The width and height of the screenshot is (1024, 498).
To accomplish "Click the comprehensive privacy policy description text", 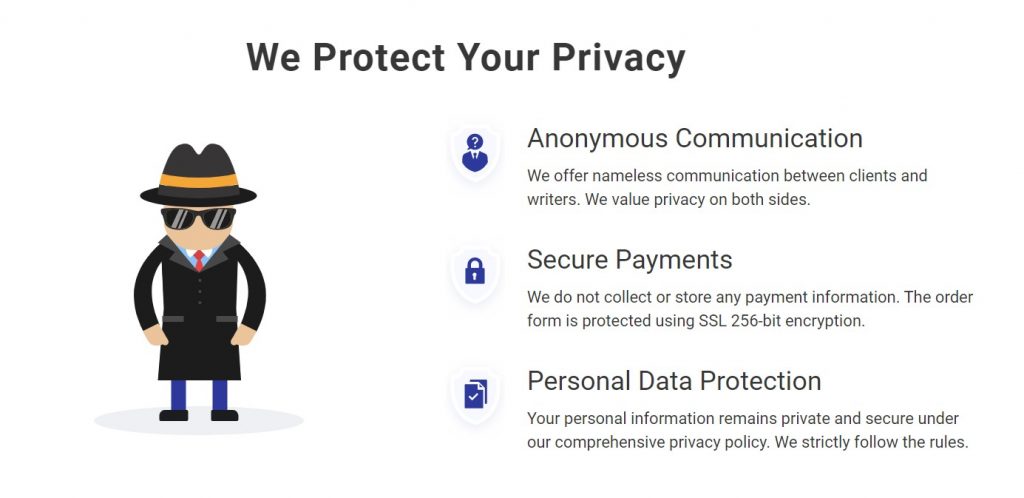I will click(x=748, y=430).
